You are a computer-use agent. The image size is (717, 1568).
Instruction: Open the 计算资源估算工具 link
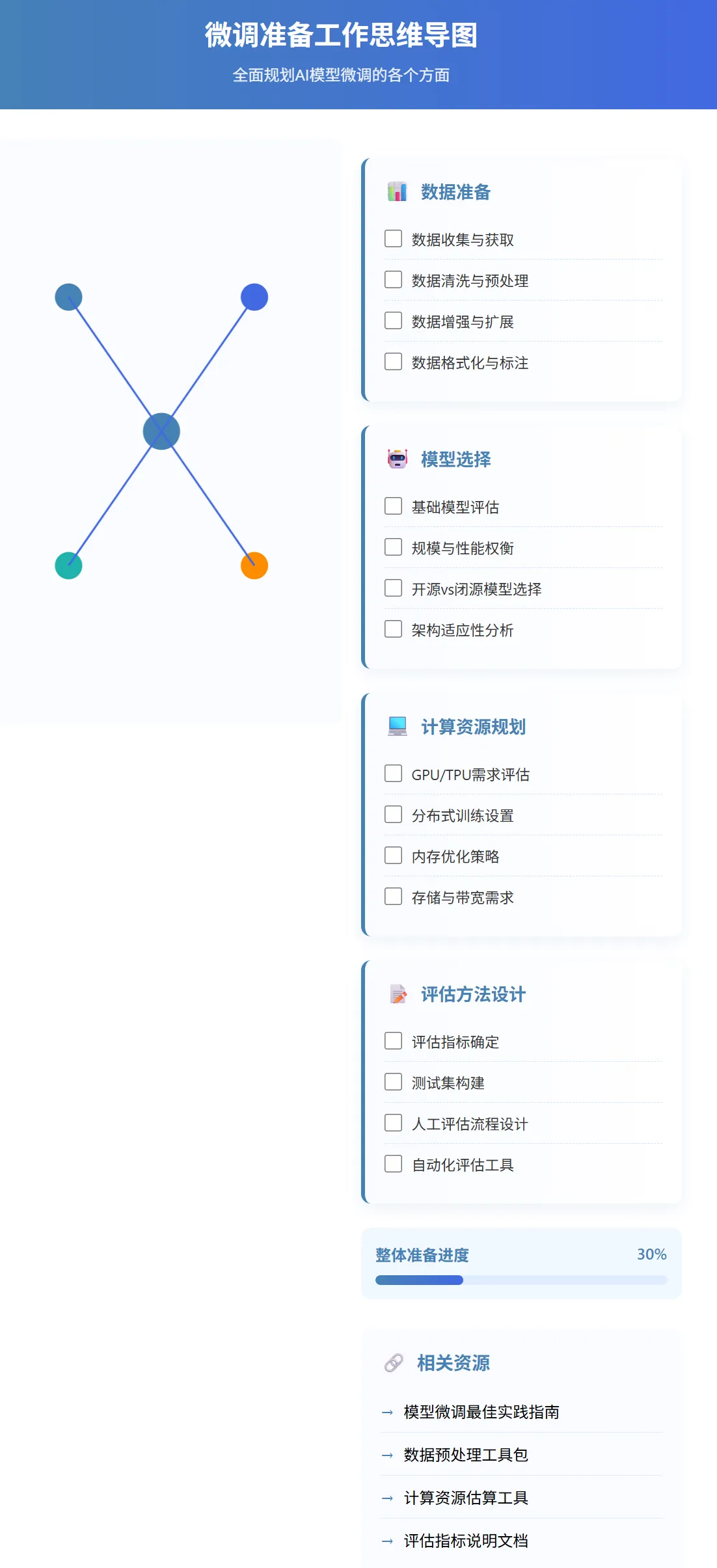point(466,1498)
